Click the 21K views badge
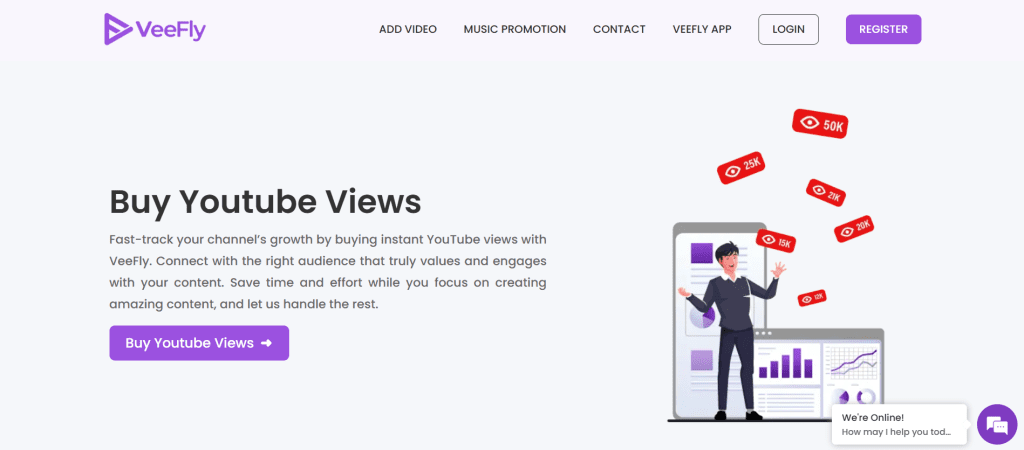This screenshot has width=1024, height=450. [x=826, y=193]
